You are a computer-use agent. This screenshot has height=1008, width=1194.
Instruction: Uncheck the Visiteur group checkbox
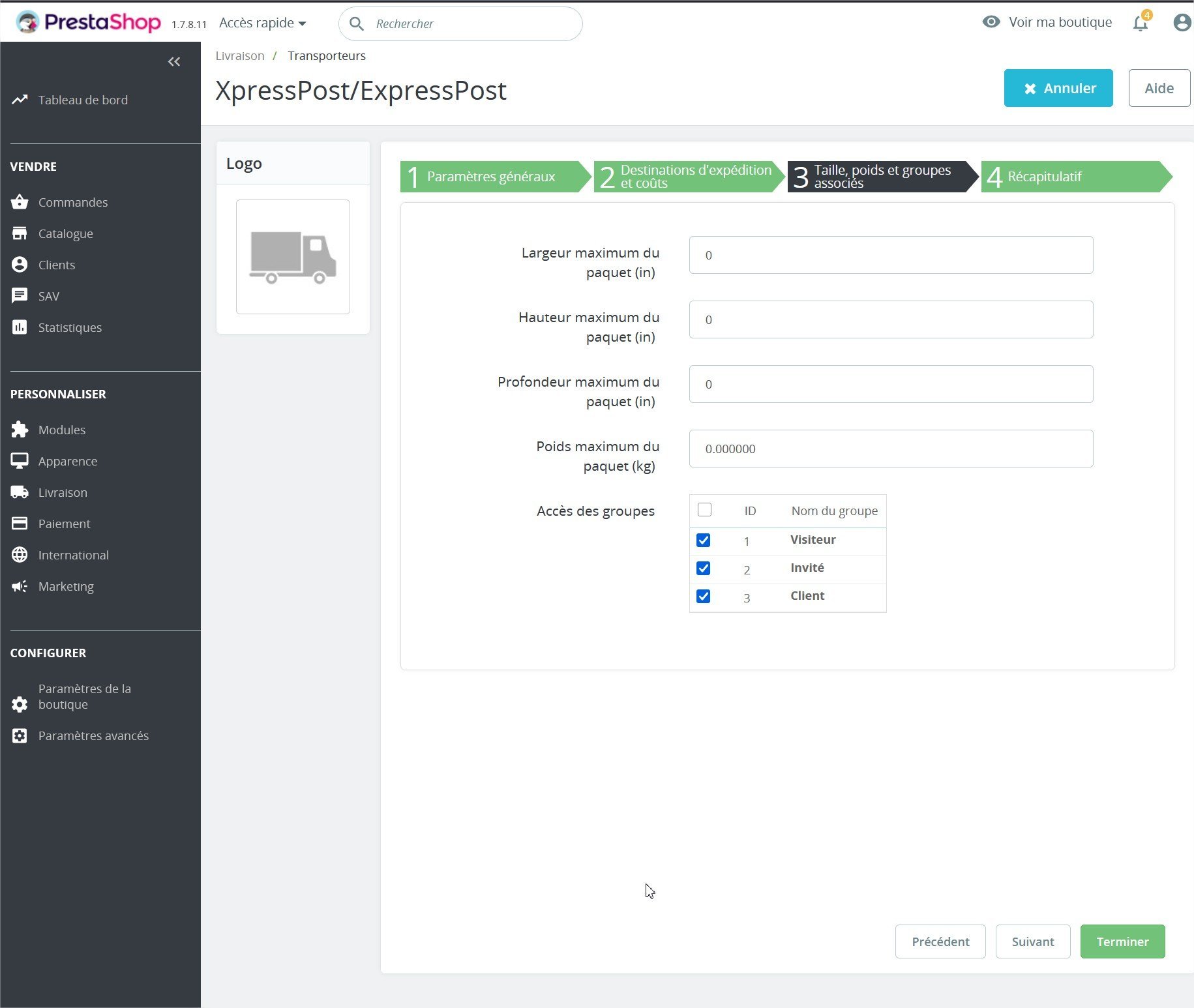point(704,541)
